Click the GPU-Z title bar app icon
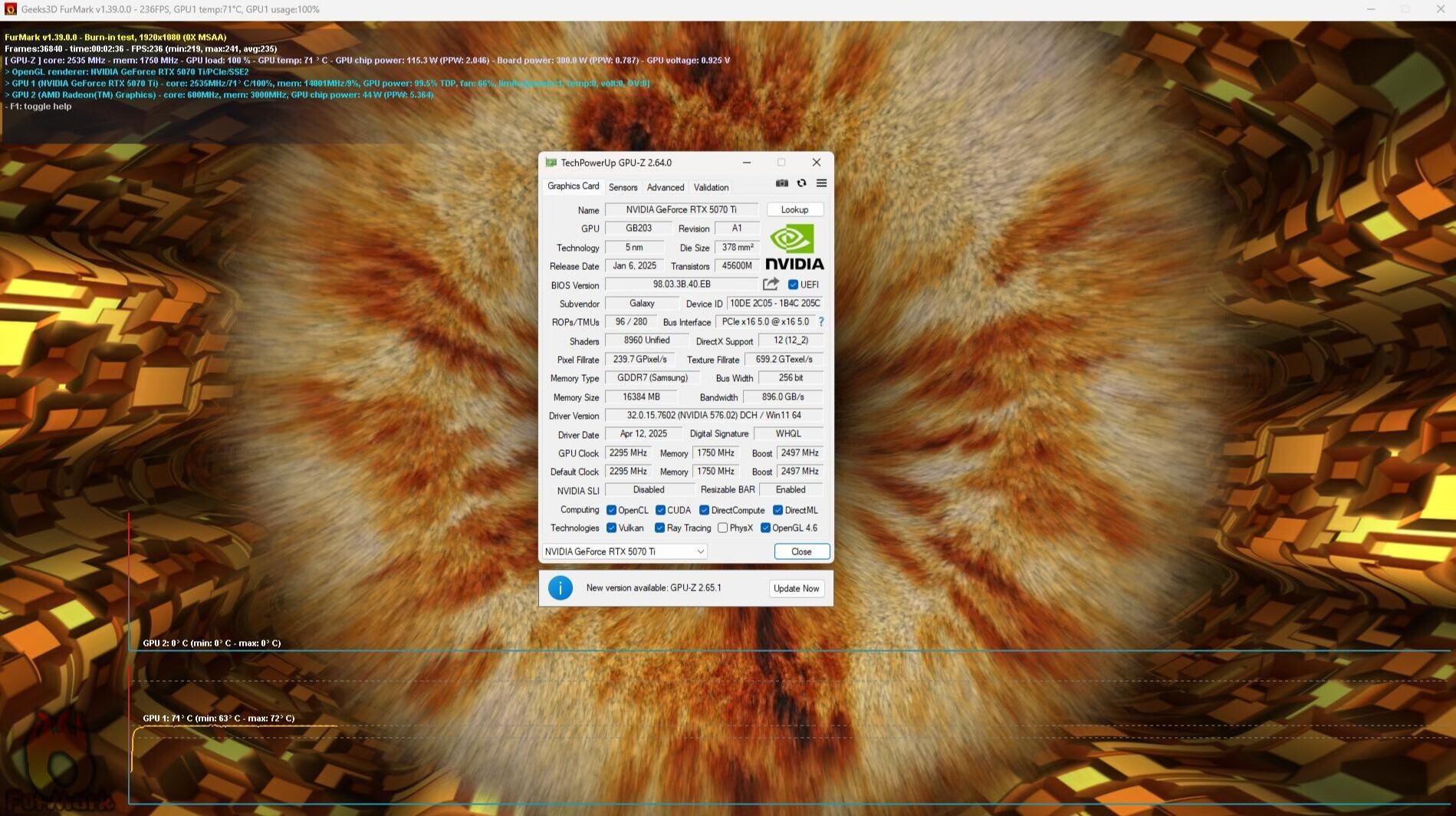This screenshot has width=1456, height=816. click(x=551, y=163)
